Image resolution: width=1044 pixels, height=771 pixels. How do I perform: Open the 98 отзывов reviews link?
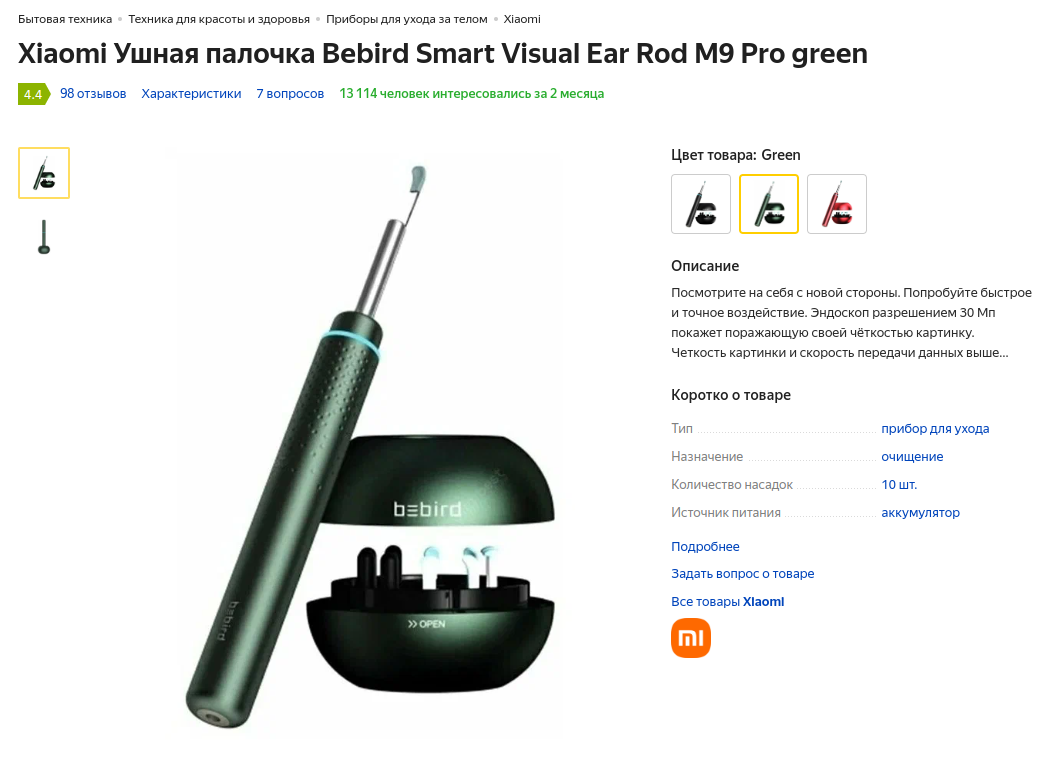93,94
